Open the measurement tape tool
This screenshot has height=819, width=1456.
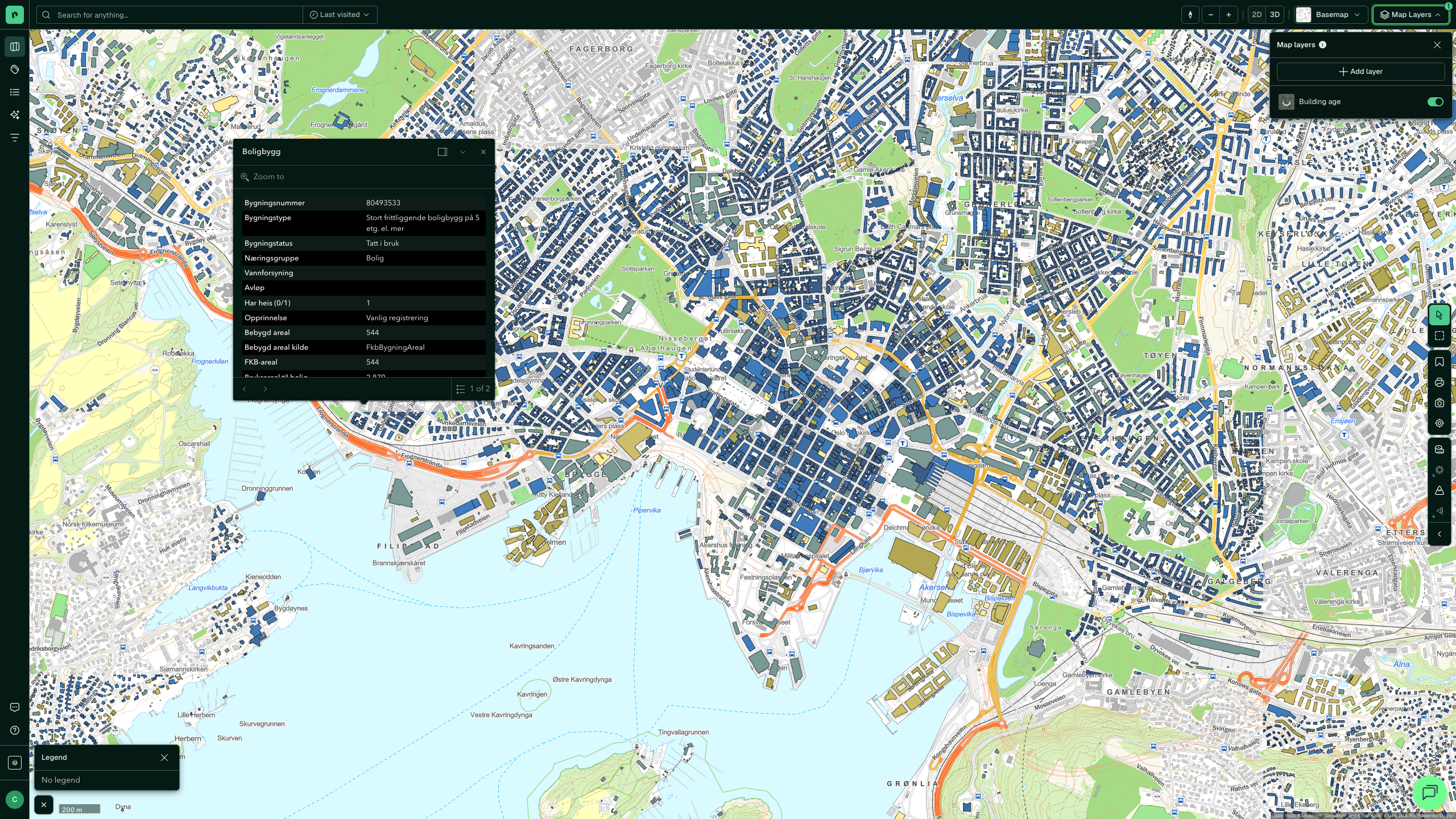pos(1440,449)
